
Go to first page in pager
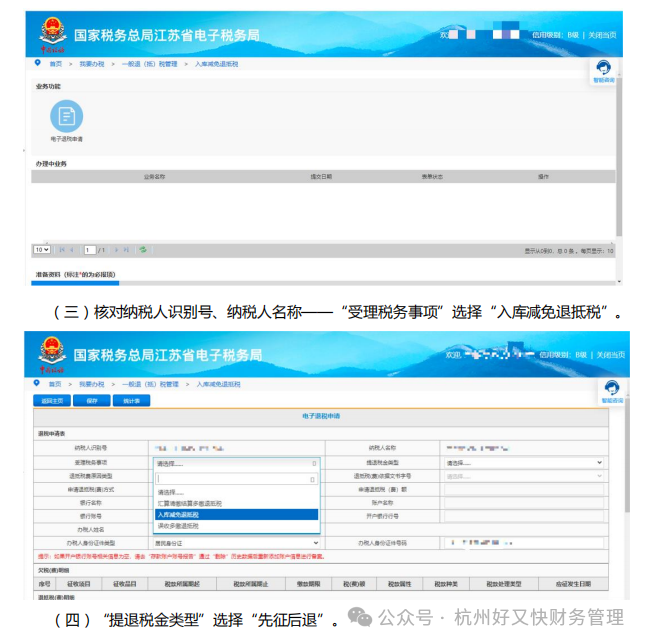[x=62, y=250]
